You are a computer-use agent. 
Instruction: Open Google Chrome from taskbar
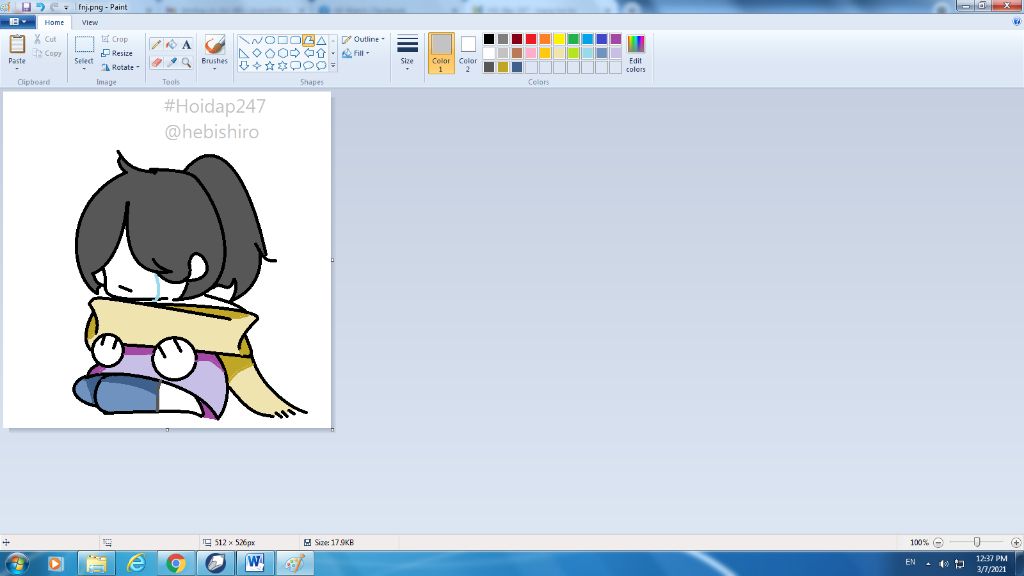175,563
